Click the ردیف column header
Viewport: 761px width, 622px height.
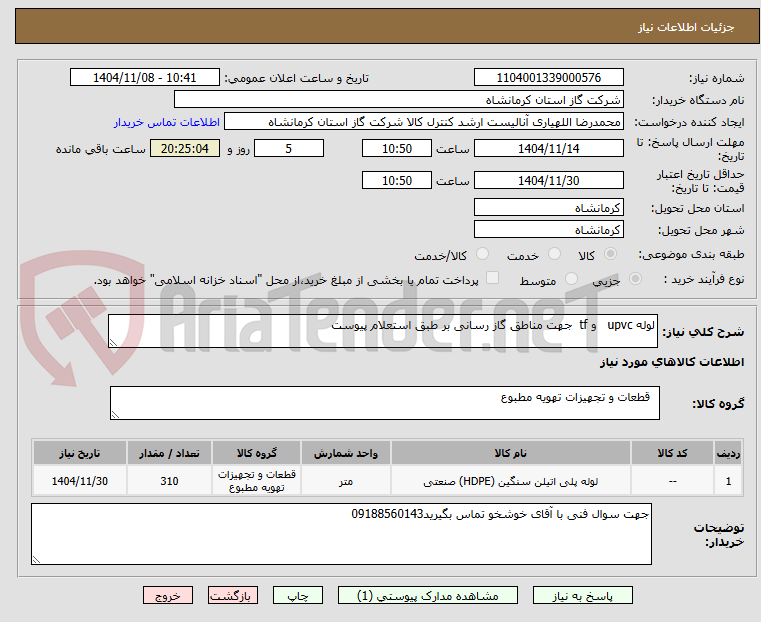(728, 453)
